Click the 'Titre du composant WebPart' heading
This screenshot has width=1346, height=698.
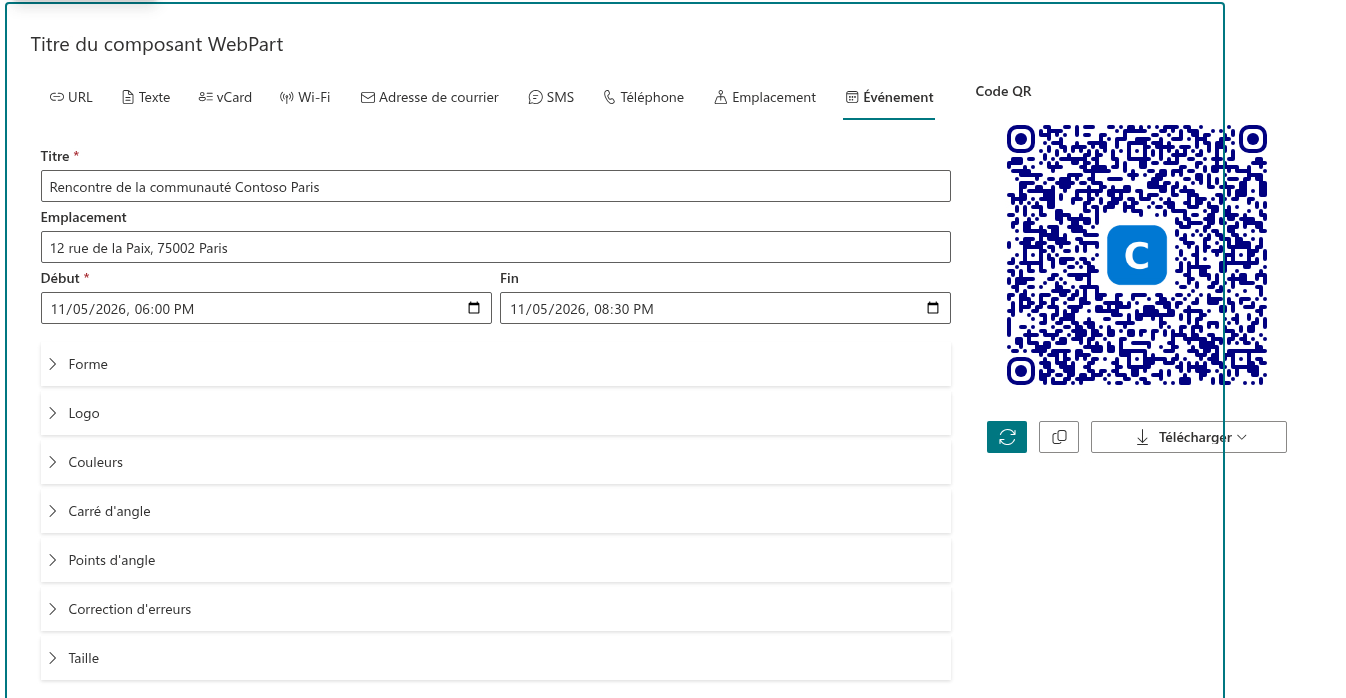pyautogui.click(x=157, y=44)
